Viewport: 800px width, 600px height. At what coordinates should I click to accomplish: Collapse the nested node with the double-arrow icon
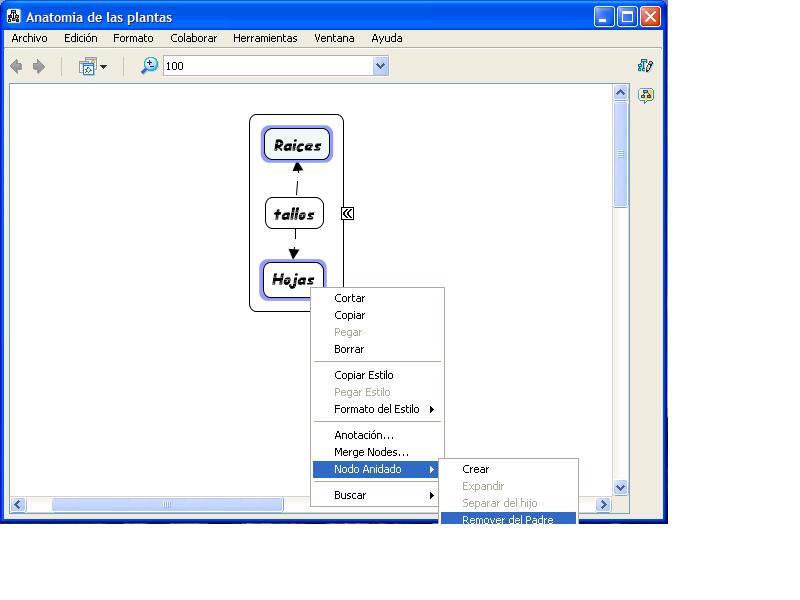pos(347,213)
